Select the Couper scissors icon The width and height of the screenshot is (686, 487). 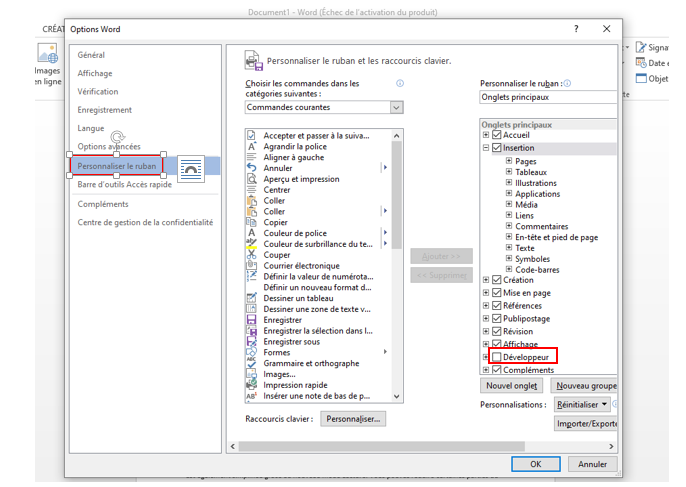tap(252, 255)
